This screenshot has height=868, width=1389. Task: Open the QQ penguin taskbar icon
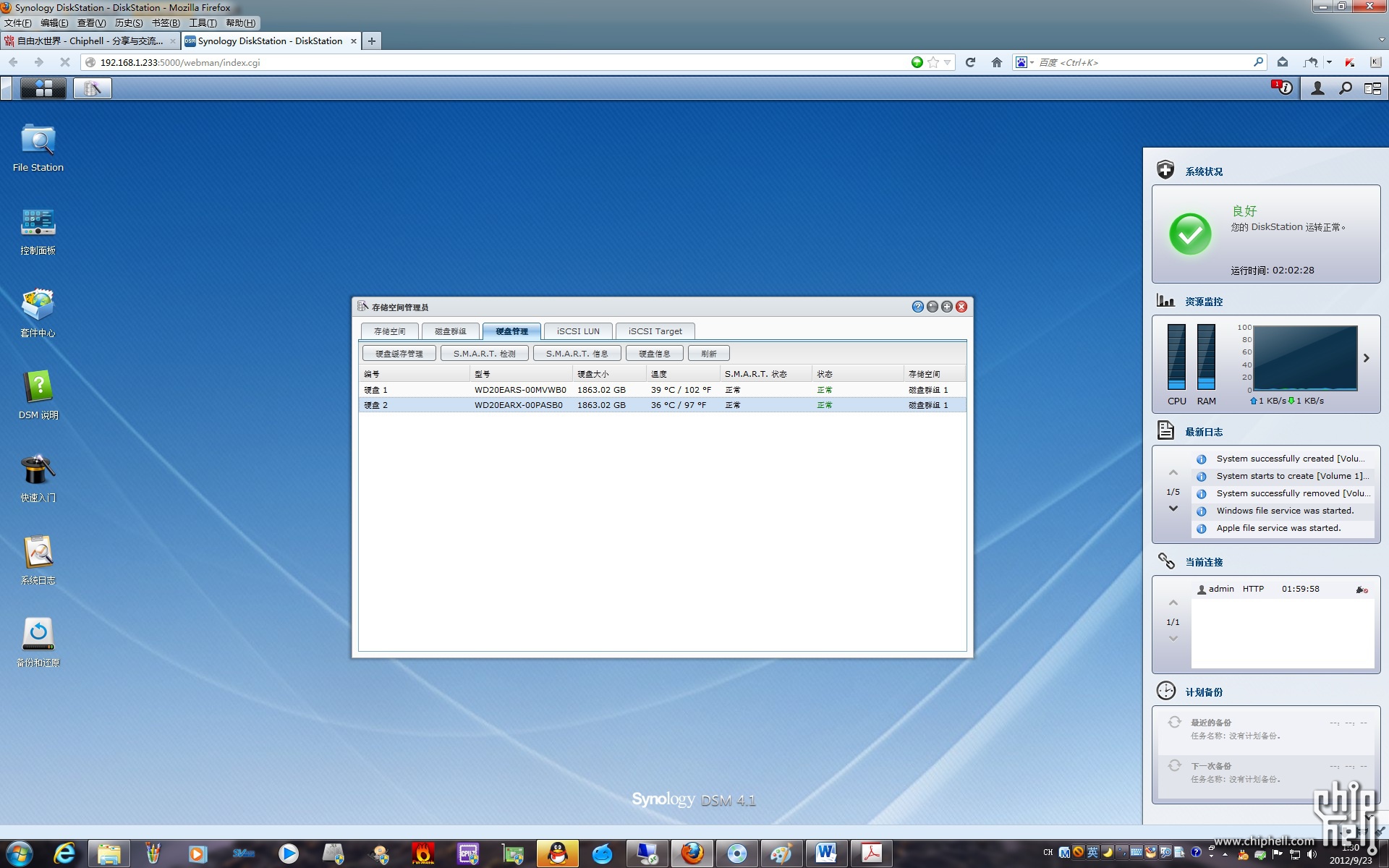558,854
